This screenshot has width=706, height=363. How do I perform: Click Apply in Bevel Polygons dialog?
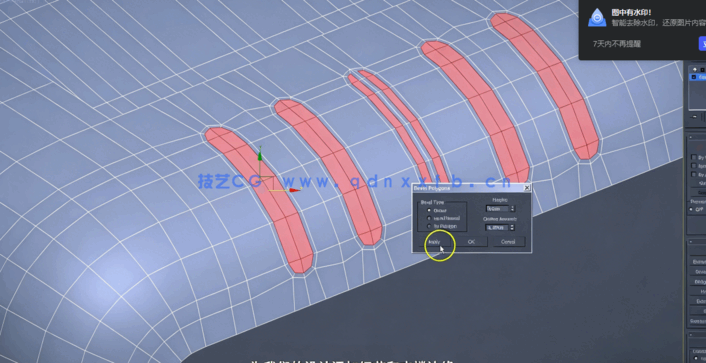coord(434,242)
